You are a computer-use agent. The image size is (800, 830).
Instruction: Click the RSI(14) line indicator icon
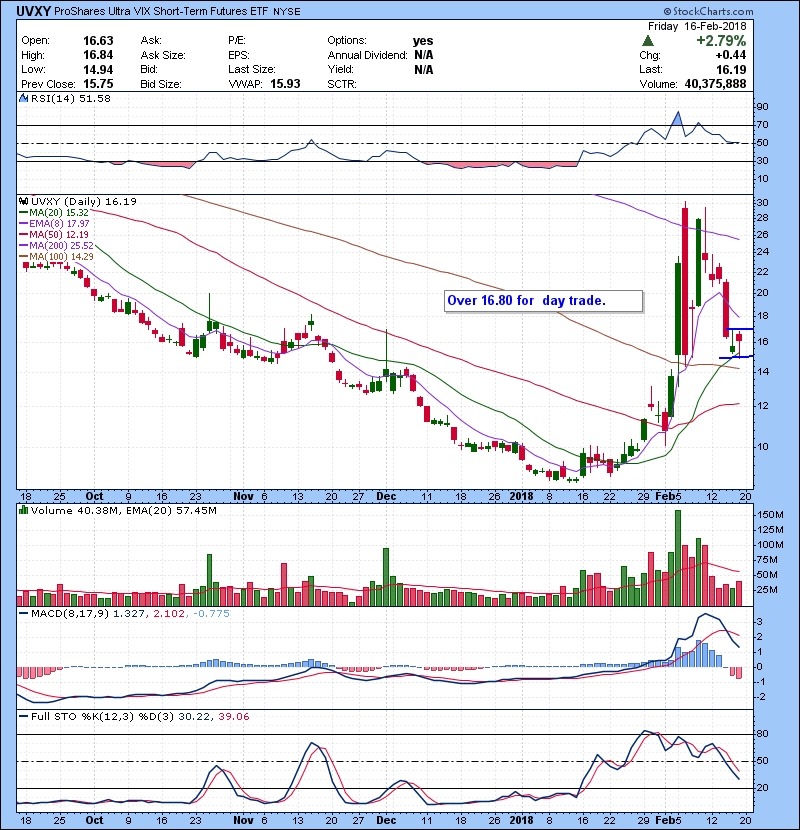23,98
